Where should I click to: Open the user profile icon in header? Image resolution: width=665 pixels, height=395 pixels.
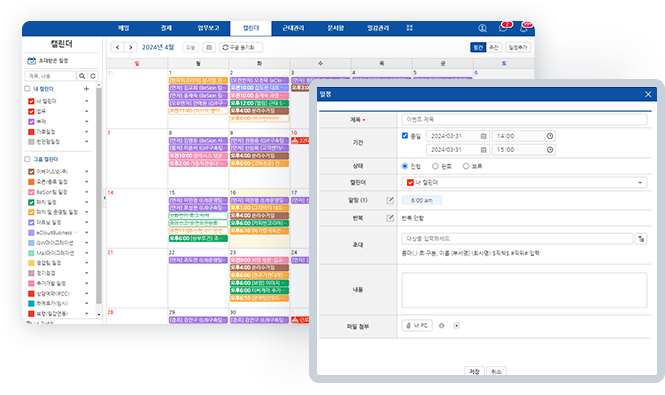[482, 28]
